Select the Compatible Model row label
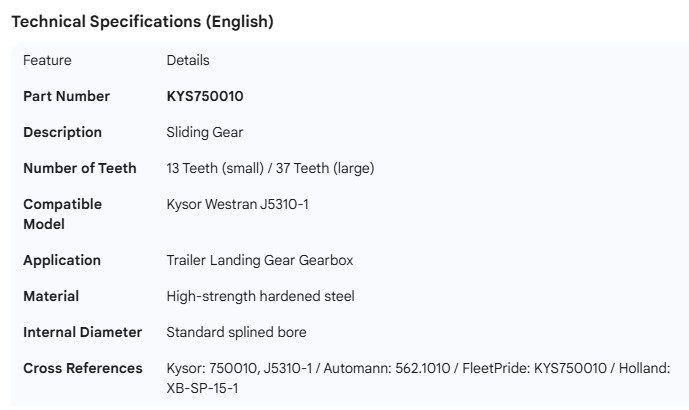Image resolution: width=689 pixels, height=410 pixels. (x=62, y=214)
